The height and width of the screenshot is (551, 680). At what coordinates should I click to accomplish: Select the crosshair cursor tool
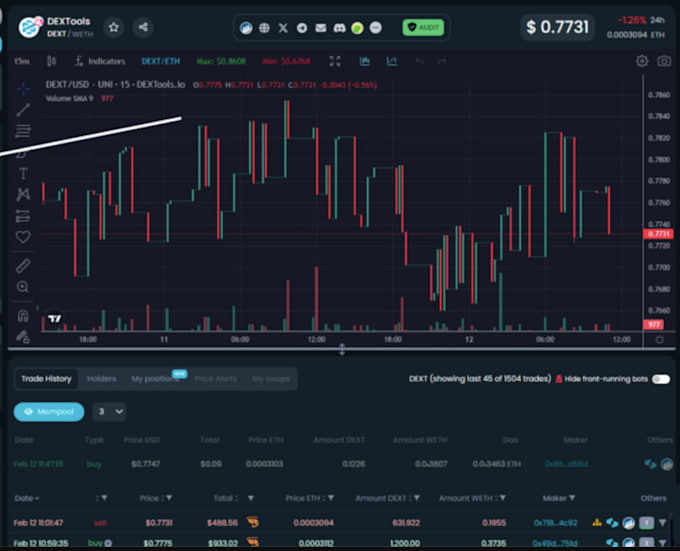pyautogui.click(x=23, y=89)
